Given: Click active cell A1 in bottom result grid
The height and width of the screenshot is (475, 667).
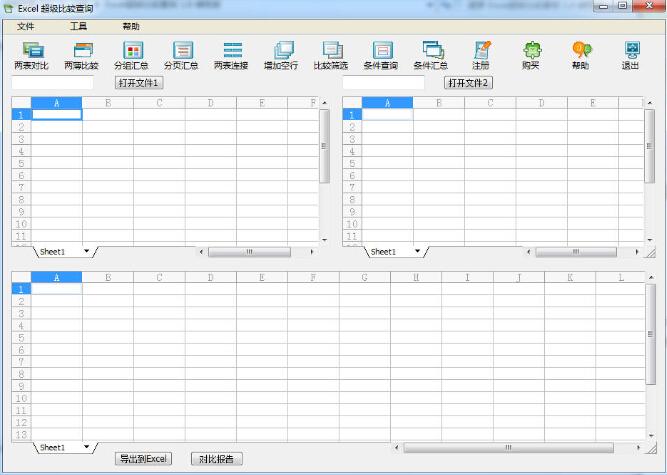Looking at the screenshot, I should pos(57,289).
